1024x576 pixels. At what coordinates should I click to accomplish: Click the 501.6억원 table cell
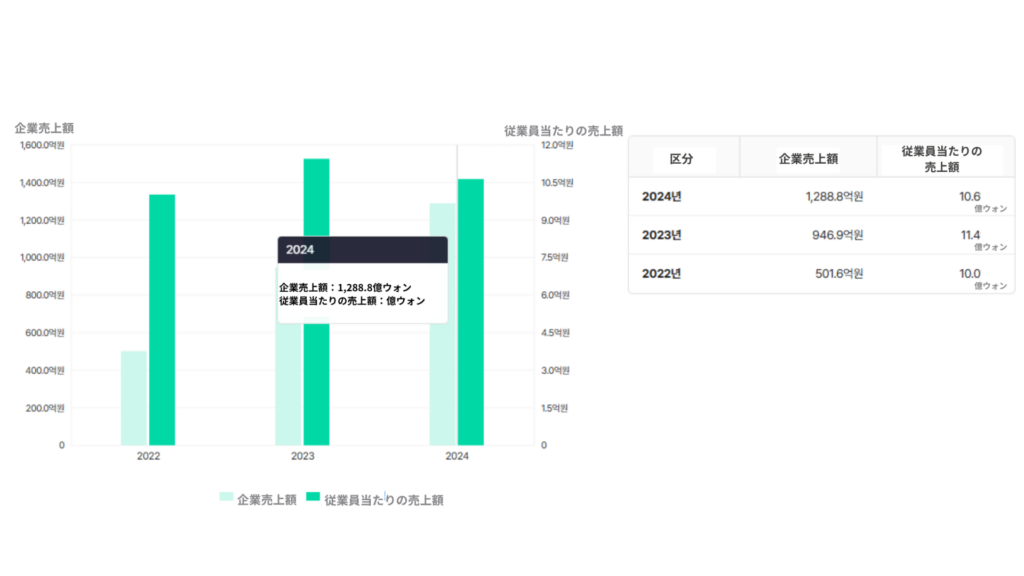tap(834, 273)
